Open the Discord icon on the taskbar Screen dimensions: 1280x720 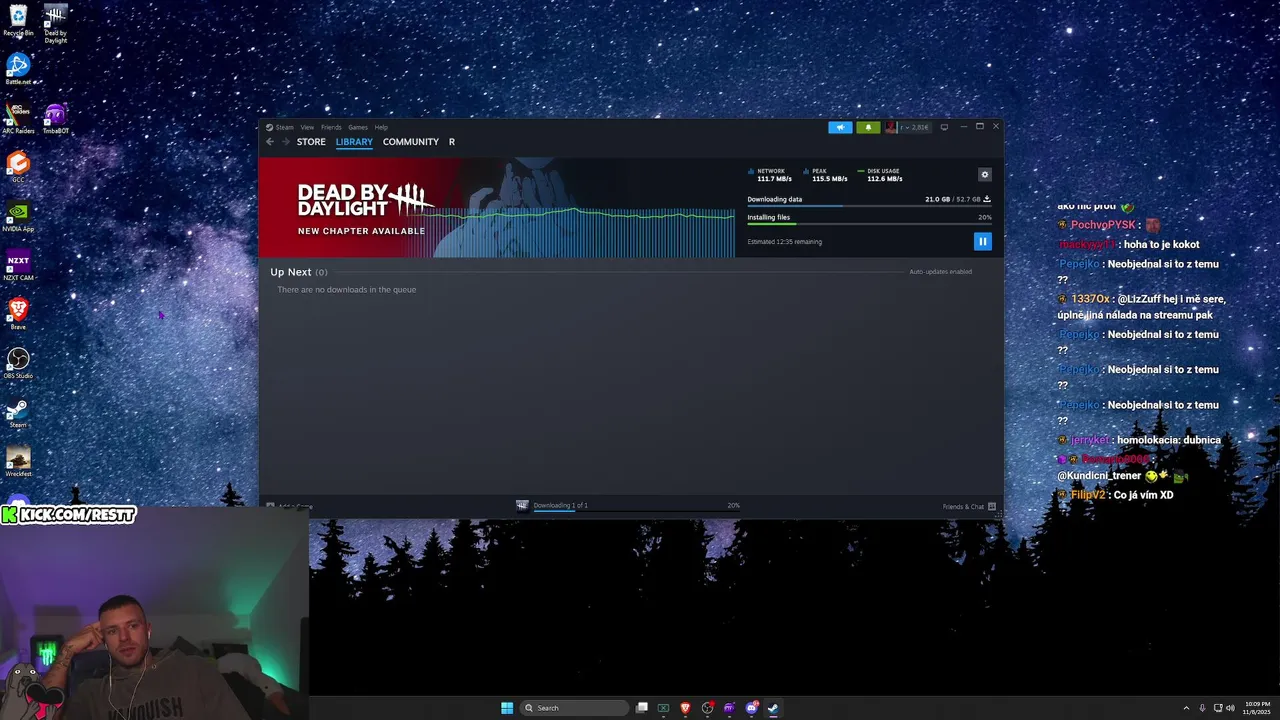[x=751, y=708]
